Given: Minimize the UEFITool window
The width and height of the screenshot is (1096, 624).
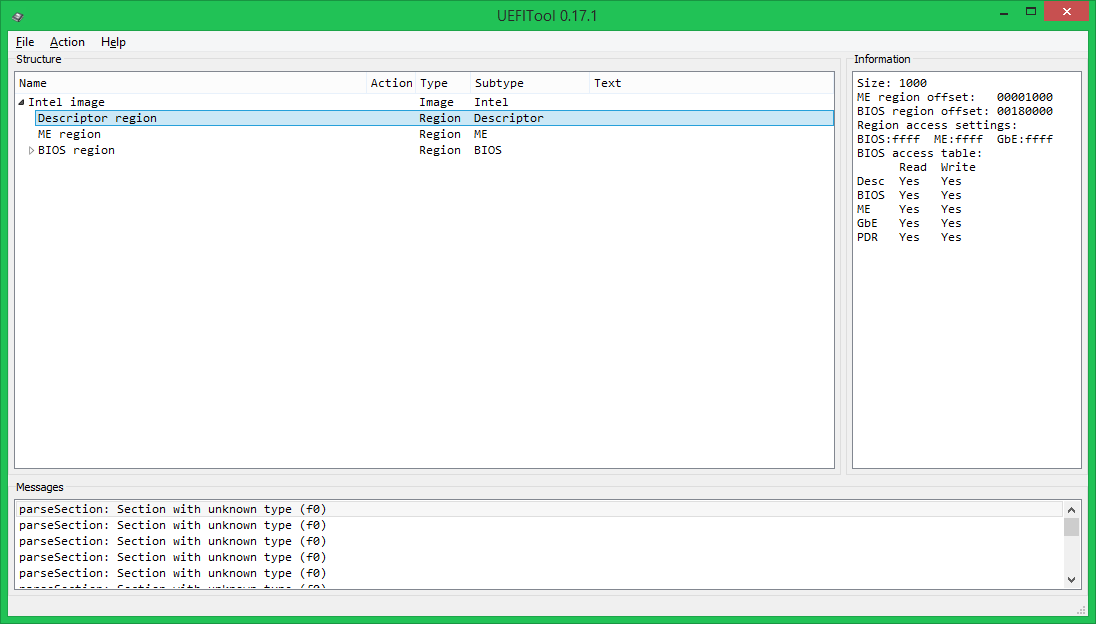Looking at the screenshot, I should pos(1004,12).
